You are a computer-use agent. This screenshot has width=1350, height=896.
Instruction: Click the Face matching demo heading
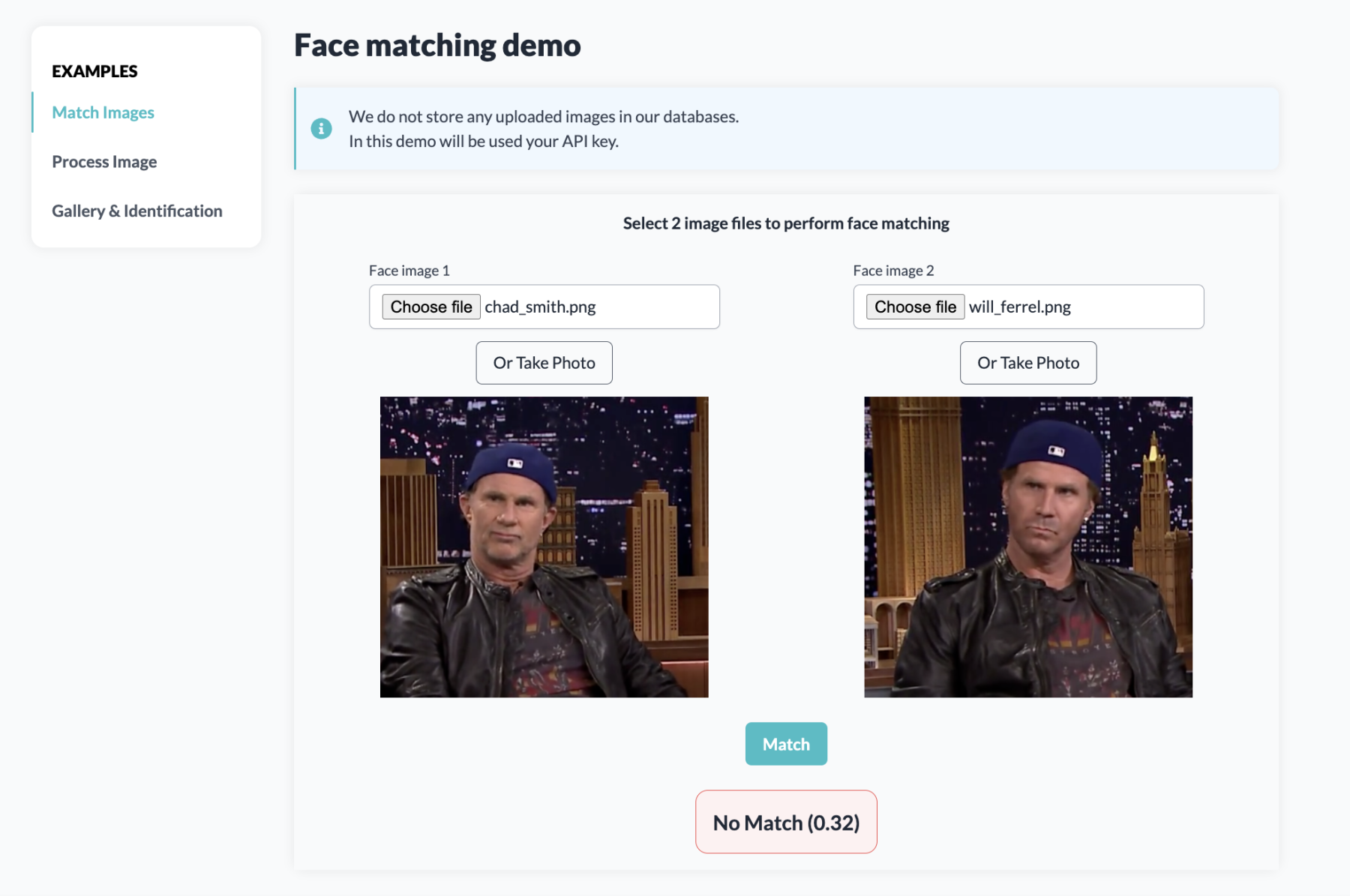point(437,45)
